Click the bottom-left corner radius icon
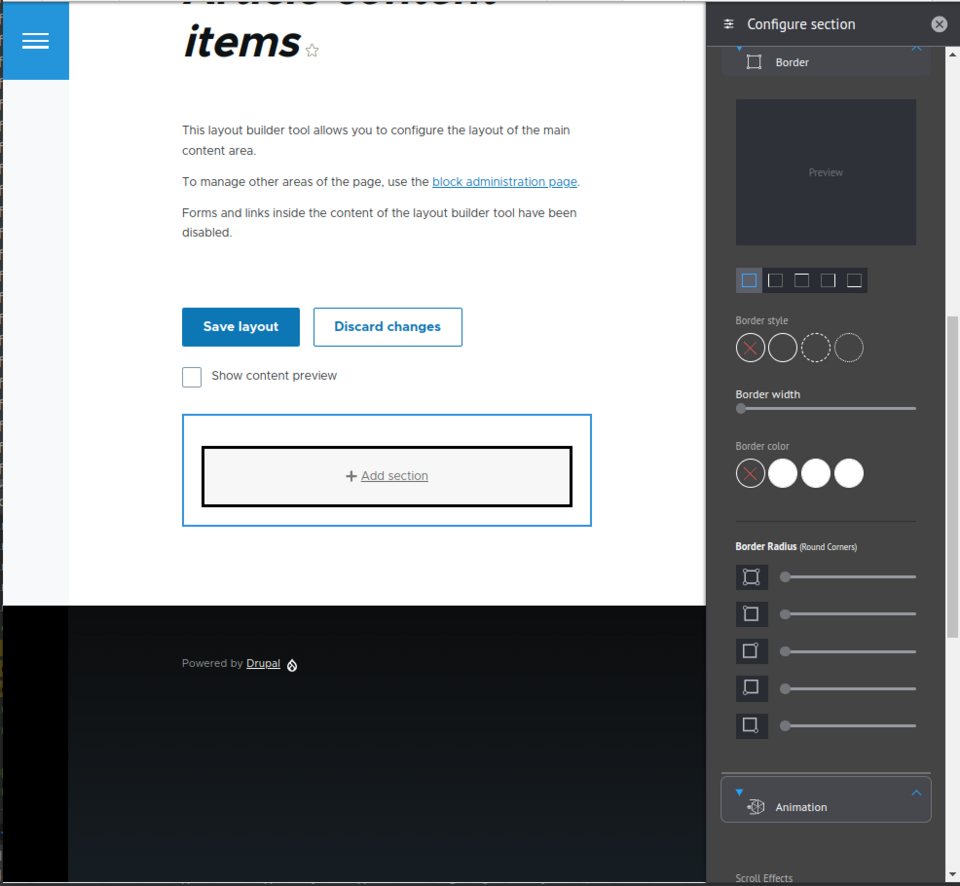This screenshot has width=960, height=886. pyautogui.click(x=751, y=688)
